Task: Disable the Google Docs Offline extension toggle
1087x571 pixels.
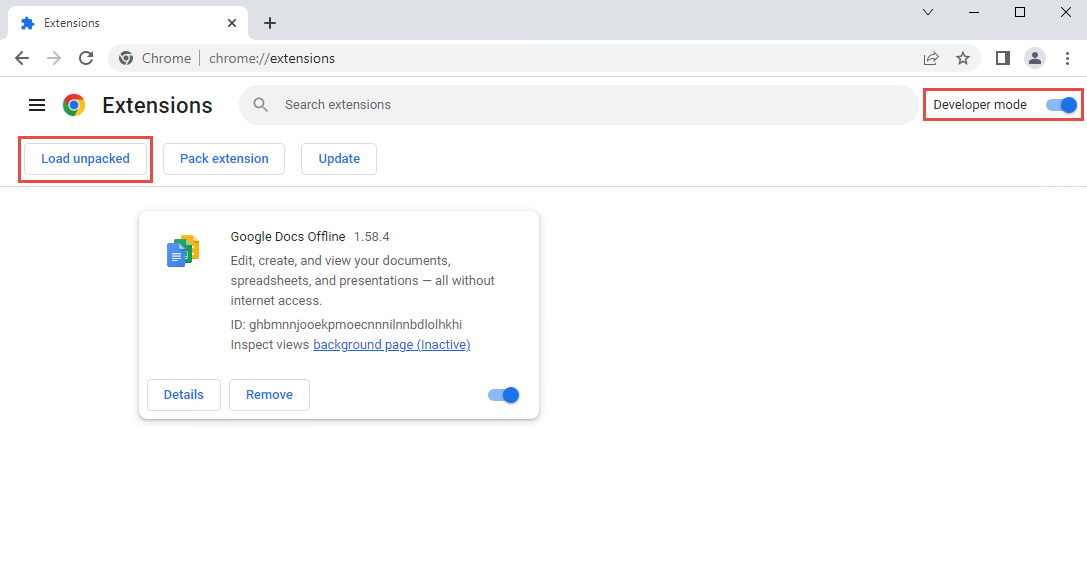Action: [504, 395]
